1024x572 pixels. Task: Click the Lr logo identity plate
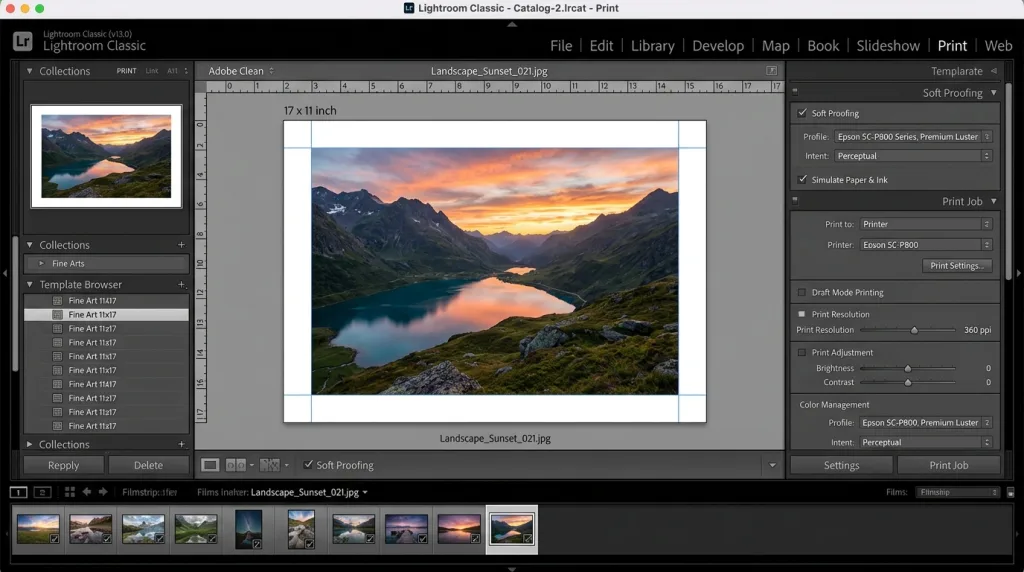tap(22, 41)
